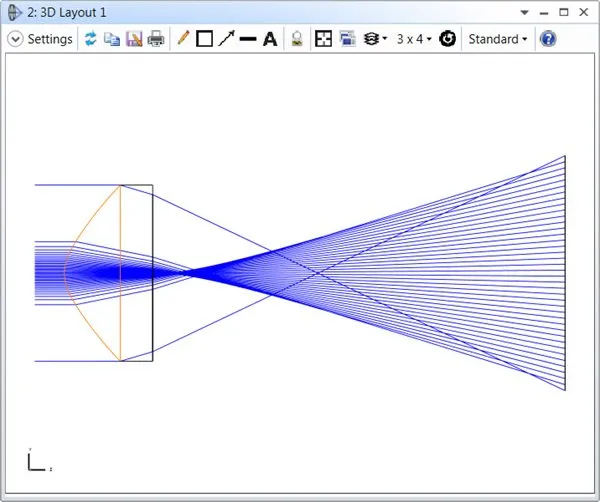The width and height of the screenshot is (600, 502).
Task: Pick the arrow annotation tool
Action: (x=226, y=39)
